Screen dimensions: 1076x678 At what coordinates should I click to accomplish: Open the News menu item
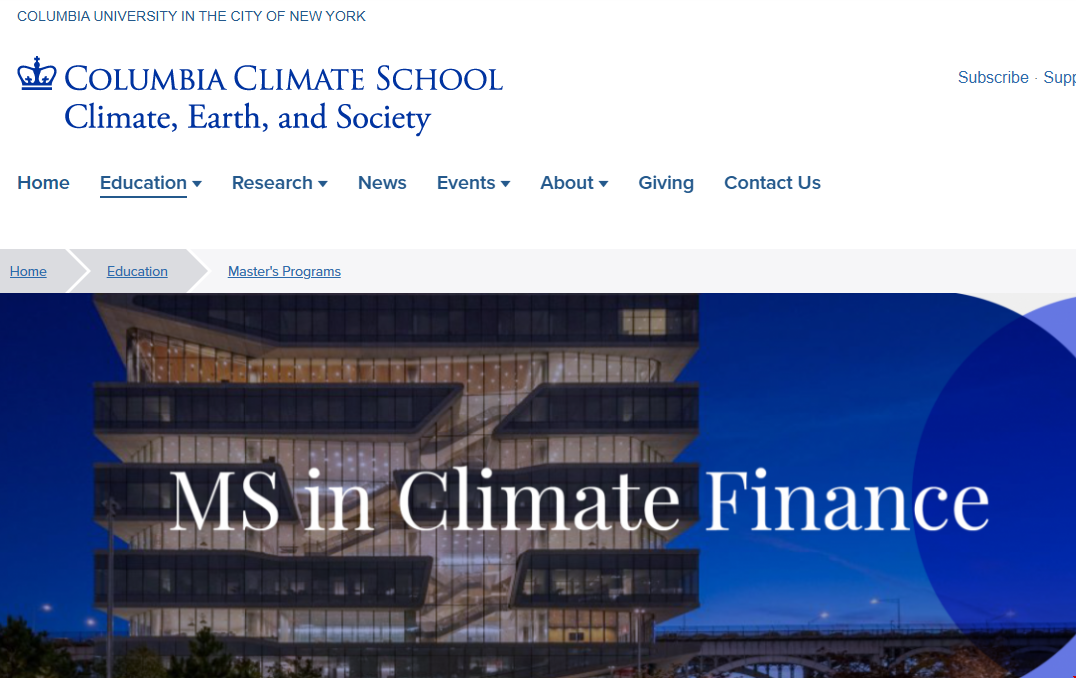click(x=382, y=183)
